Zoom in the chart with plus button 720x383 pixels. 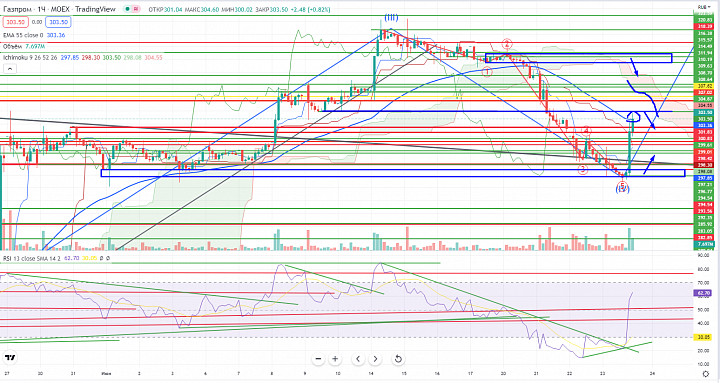[335, 359]
